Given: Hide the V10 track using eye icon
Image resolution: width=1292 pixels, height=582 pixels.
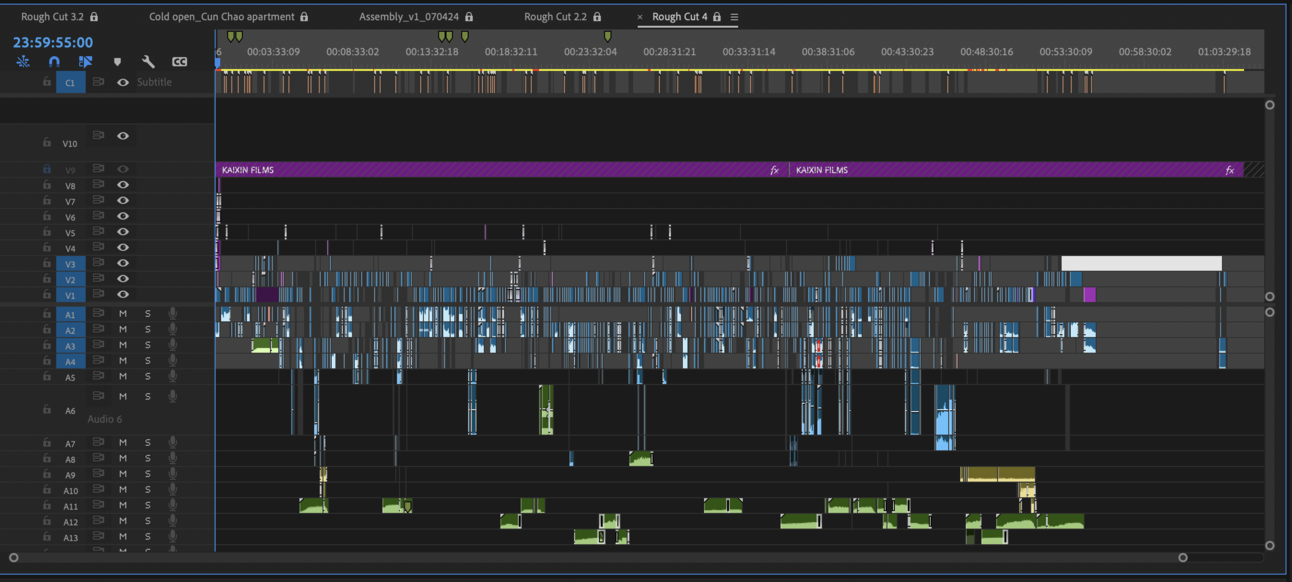Looking at the screenshot, I should (x=123, y=136).
